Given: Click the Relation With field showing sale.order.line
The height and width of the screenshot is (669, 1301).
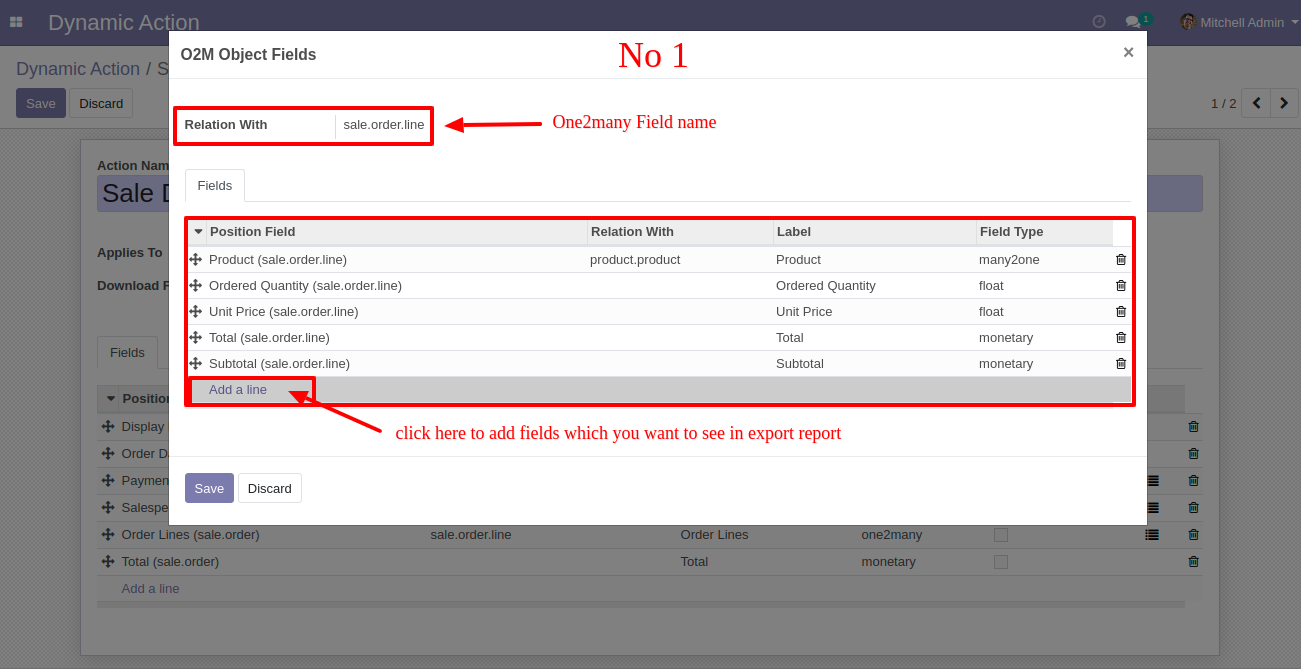Looking at the screenshot, I should [384, 125].
